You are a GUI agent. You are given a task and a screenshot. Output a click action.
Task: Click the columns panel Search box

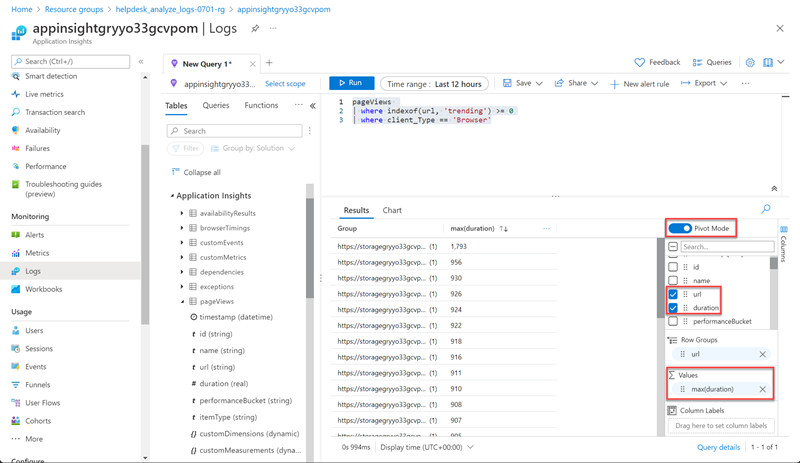728,247
